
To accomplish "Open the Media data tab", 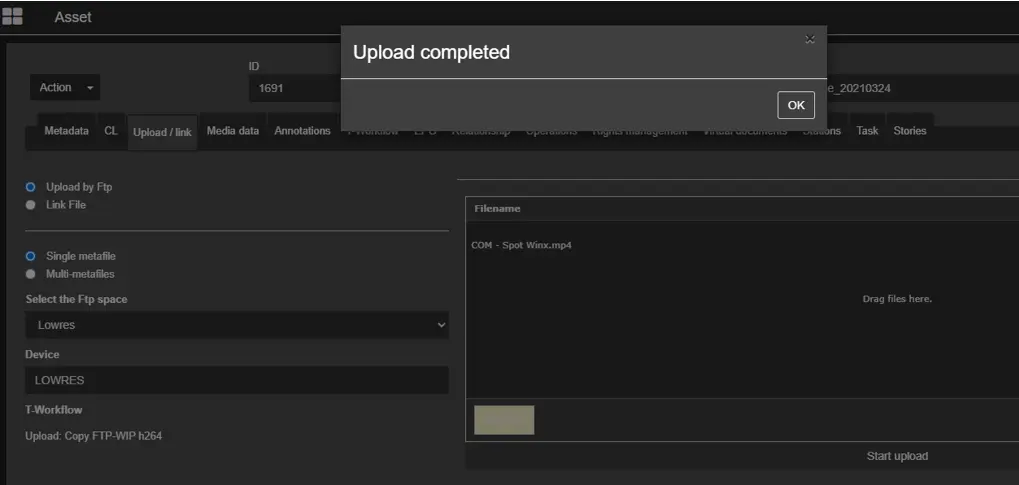I will click(233, 131).
